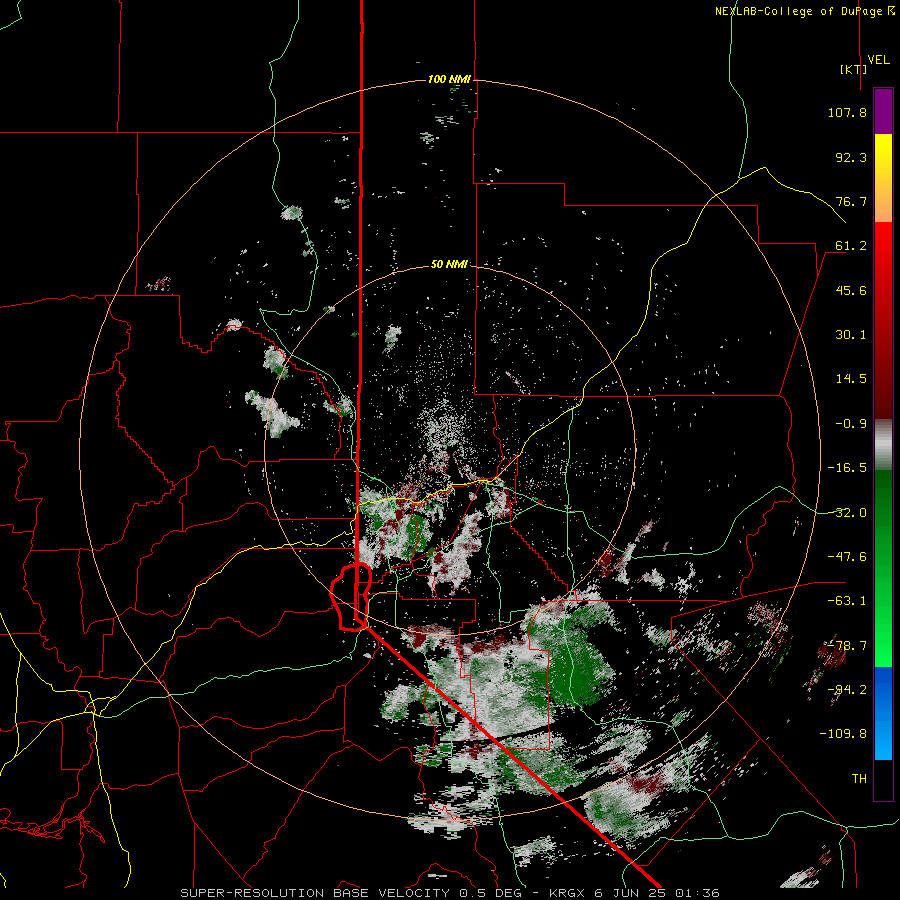900x900 pixels.
Task: Click the 76.7 velocity scale value
Action: click(851, 201)
